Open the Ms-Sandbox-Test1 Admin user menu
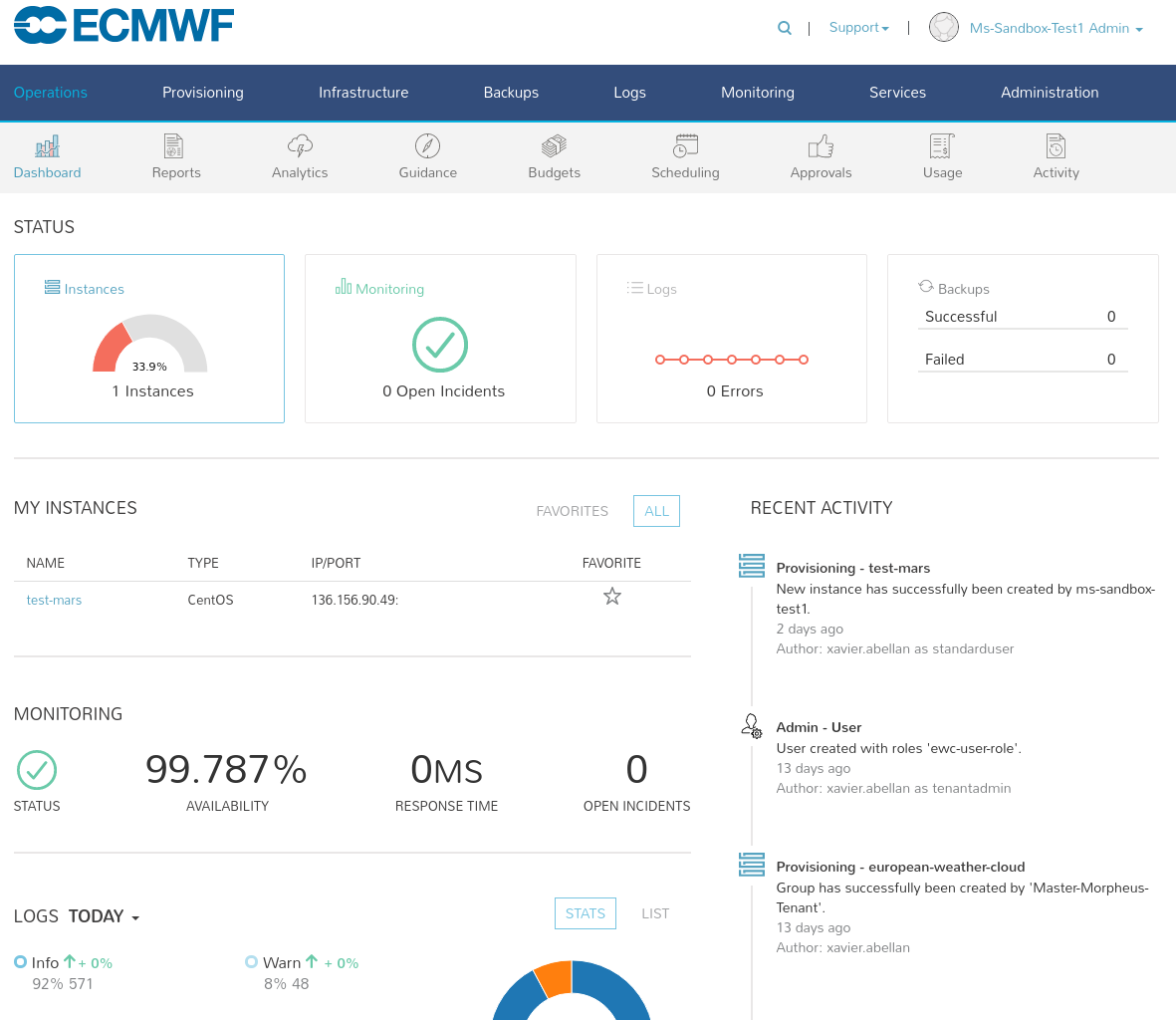The height and width of the screenshot is (1020, 1176). [1056, 29]
